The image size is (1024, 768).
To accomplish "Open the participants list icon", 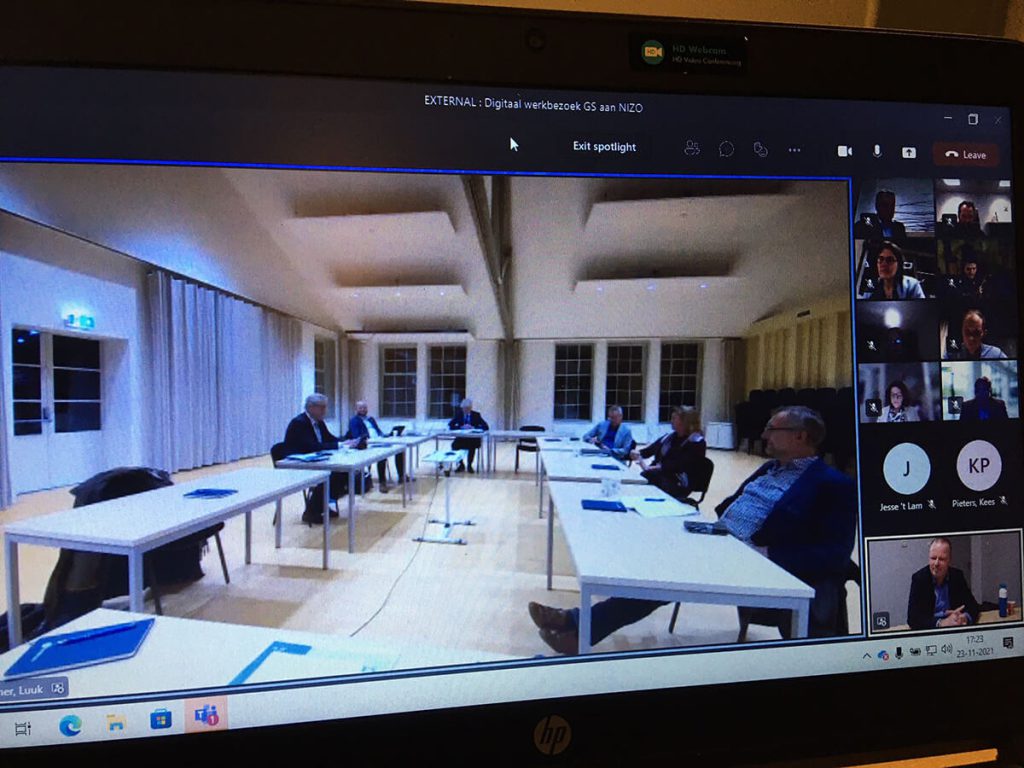I will click(x=691, y=148).
